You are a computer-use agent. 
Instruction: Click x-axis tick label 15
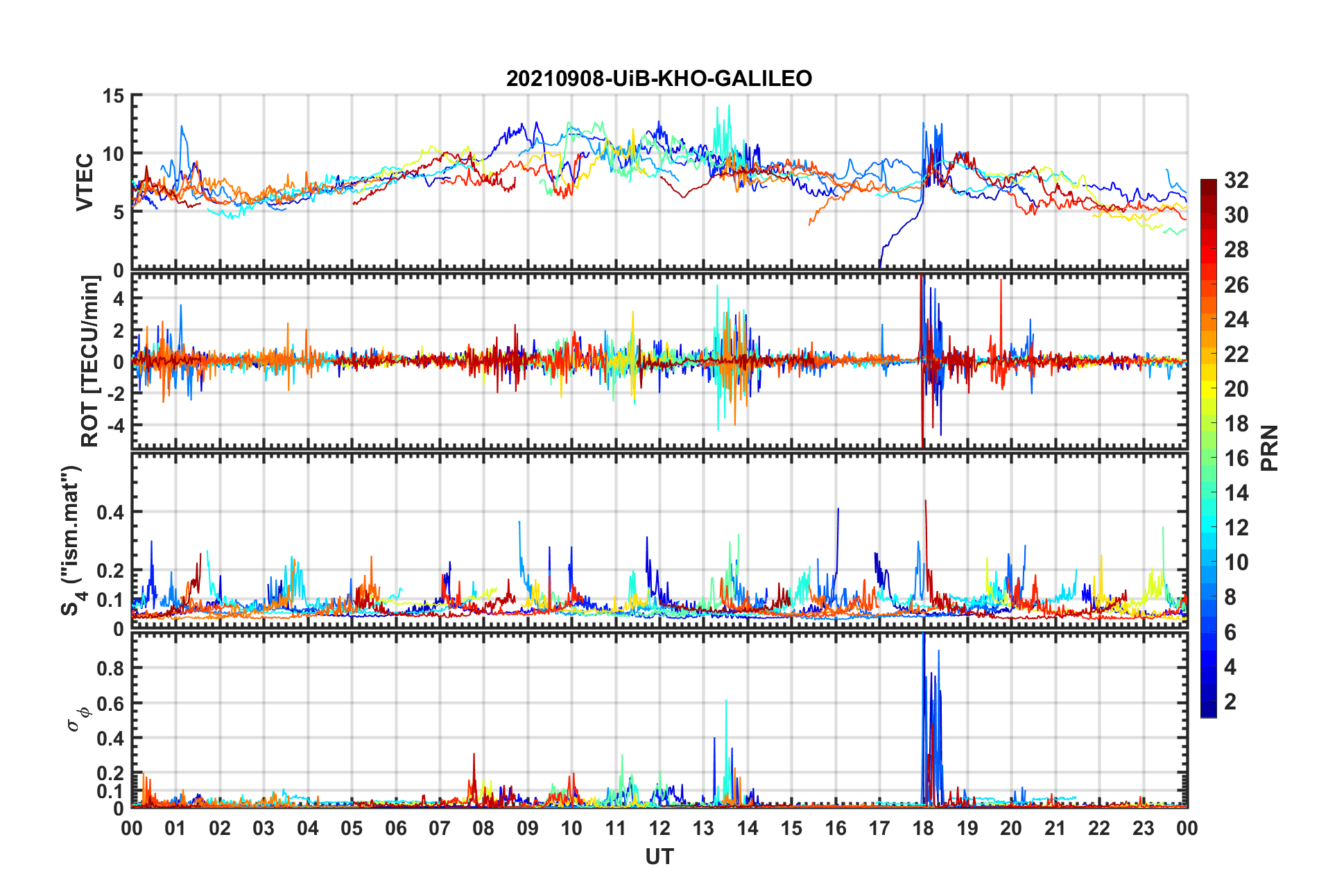tap(791, 828)
